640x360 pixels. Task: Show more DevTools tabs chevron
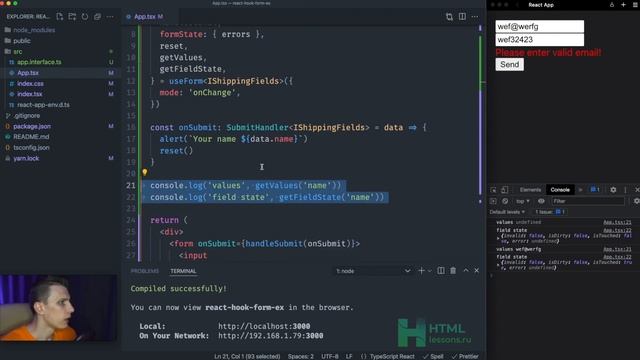tap(580, 190)
